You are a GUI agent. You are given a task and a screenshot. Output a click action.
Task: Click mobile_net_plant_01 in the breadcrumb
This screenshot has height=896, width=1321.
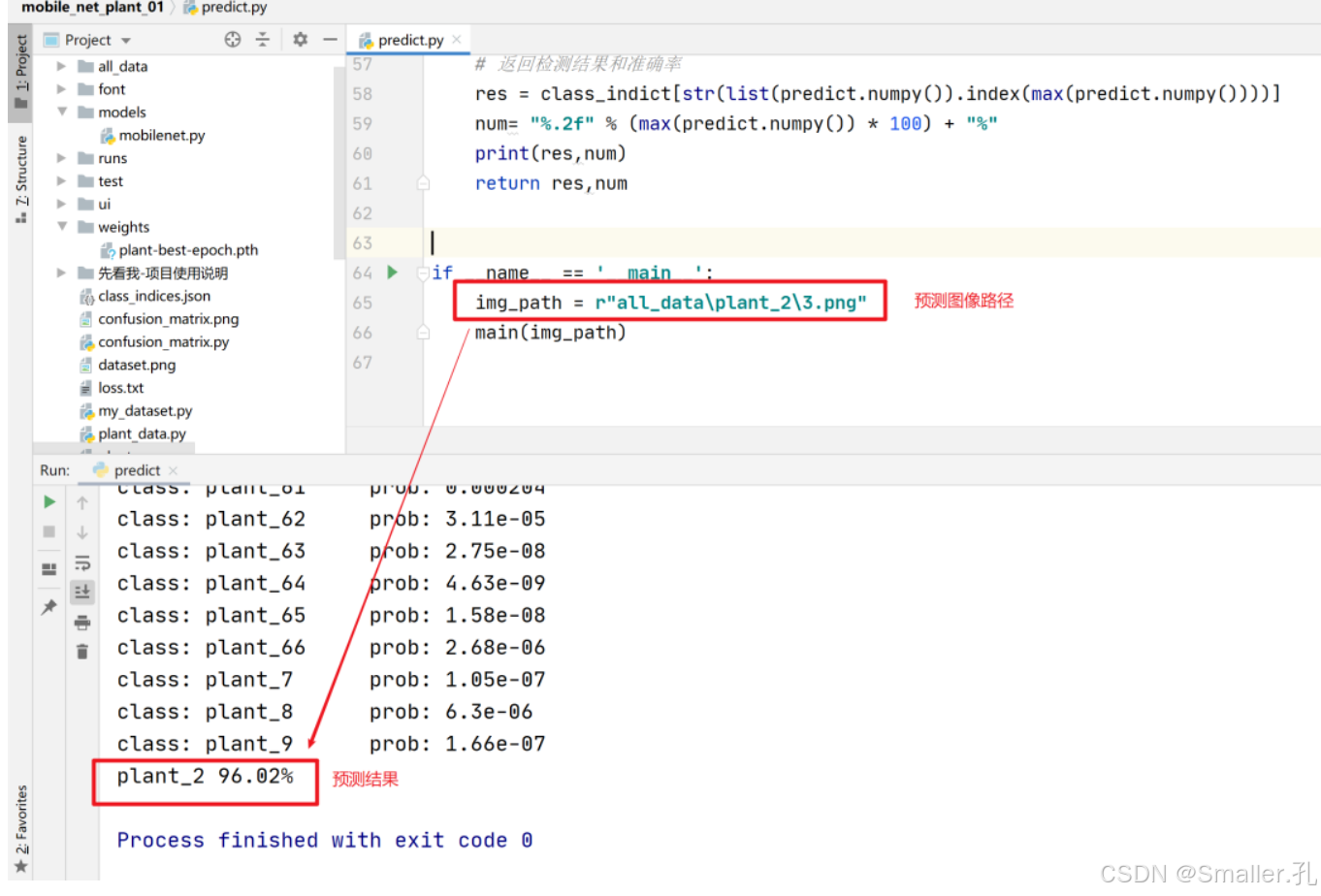click(x=92, y=8)
